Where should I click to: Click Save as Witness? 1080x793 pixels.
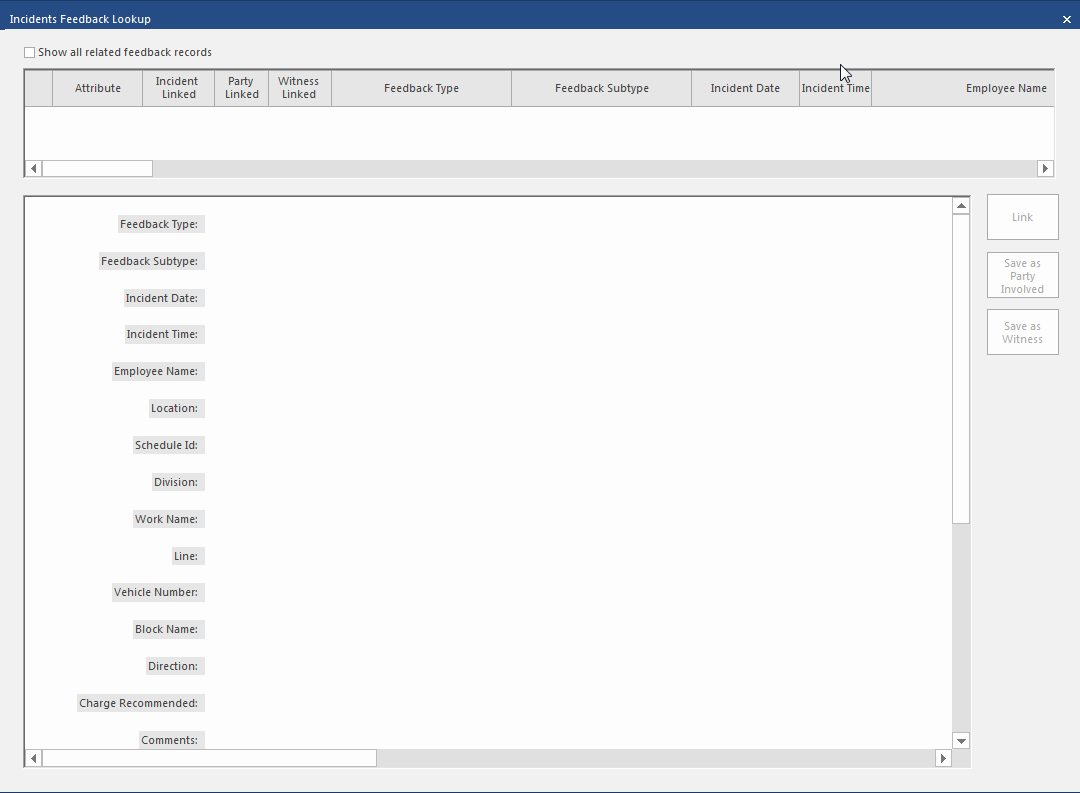coord(1022,331)
